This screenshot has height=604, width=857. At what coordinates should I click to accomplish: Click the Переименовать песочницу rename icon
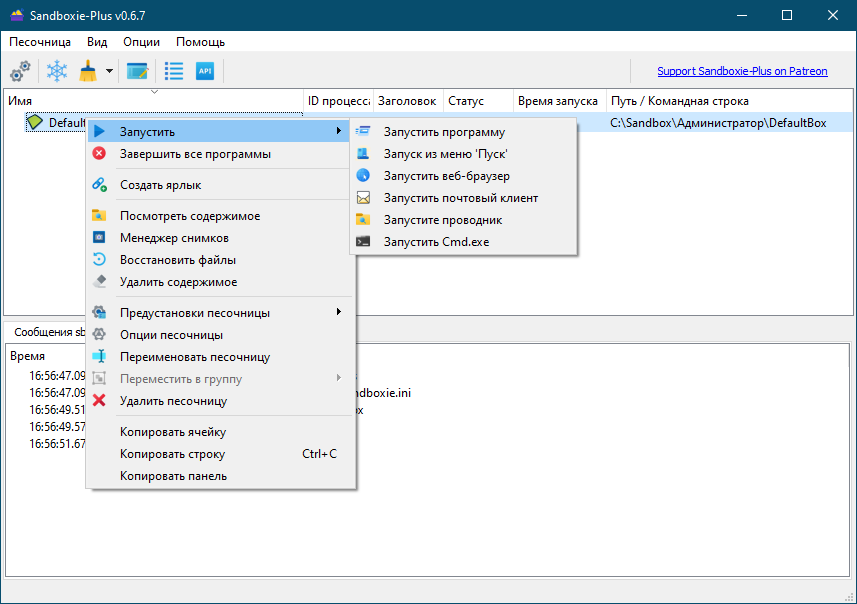click(x=99, y=356)
